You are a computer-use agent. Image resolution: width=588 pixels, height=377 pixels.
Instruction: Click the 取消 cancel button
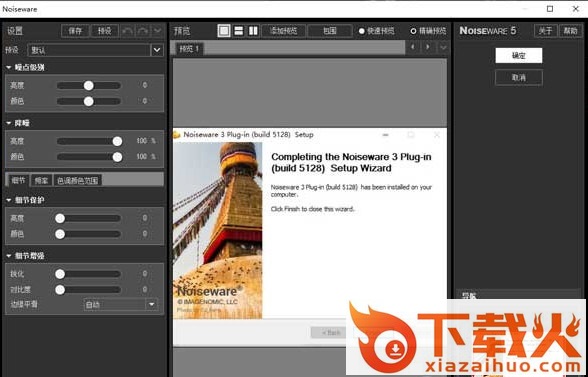tap(519, 78)
